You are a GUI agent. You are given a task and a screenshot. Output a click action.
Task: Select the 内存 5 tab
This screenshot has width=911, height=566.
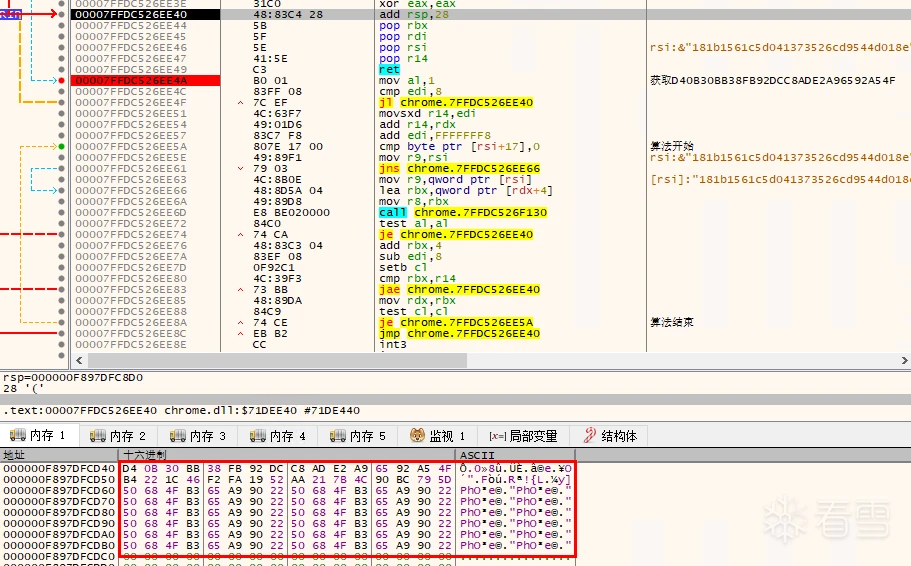pyautogui.click(x=358, y=436)
